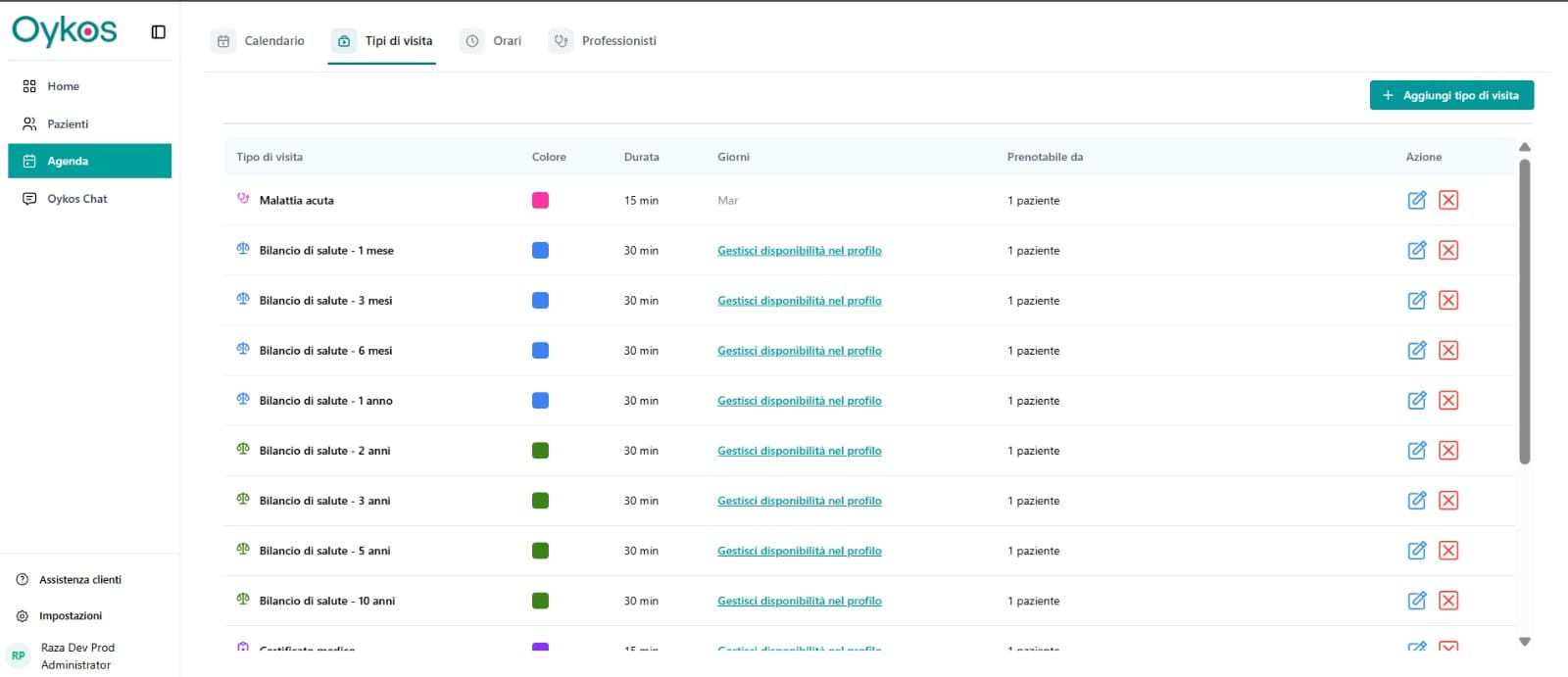Click the Colore column header
Image resolution: width=1568 pixels, height=677 pixels.
(x=549, y=157)
